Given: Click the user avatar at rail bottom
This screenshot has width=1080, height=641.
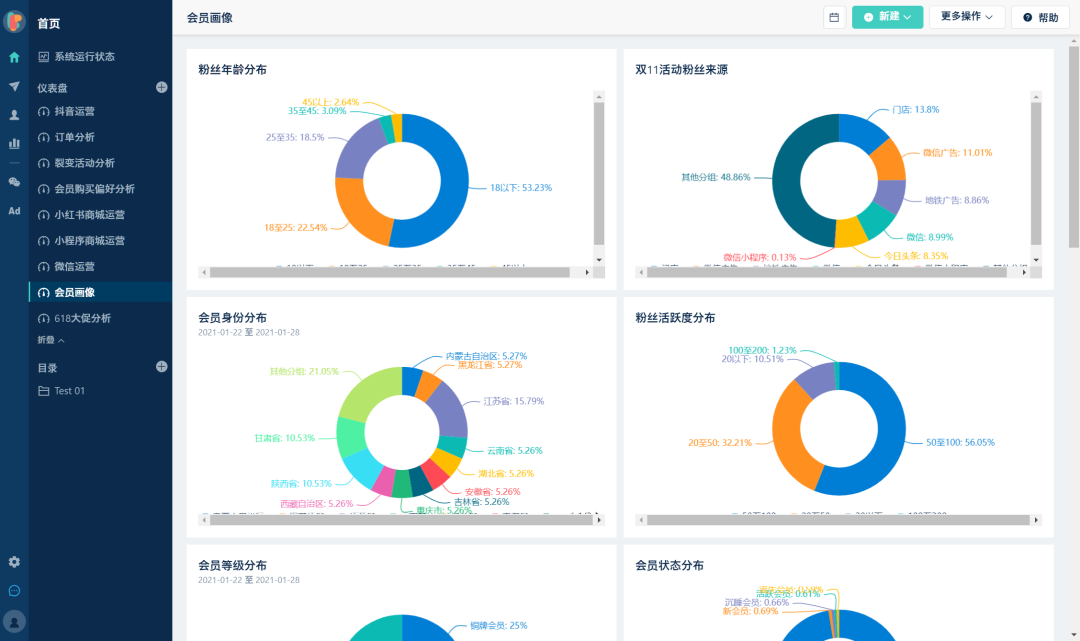Looking at the screenshot, I should (x=14, y=621).
